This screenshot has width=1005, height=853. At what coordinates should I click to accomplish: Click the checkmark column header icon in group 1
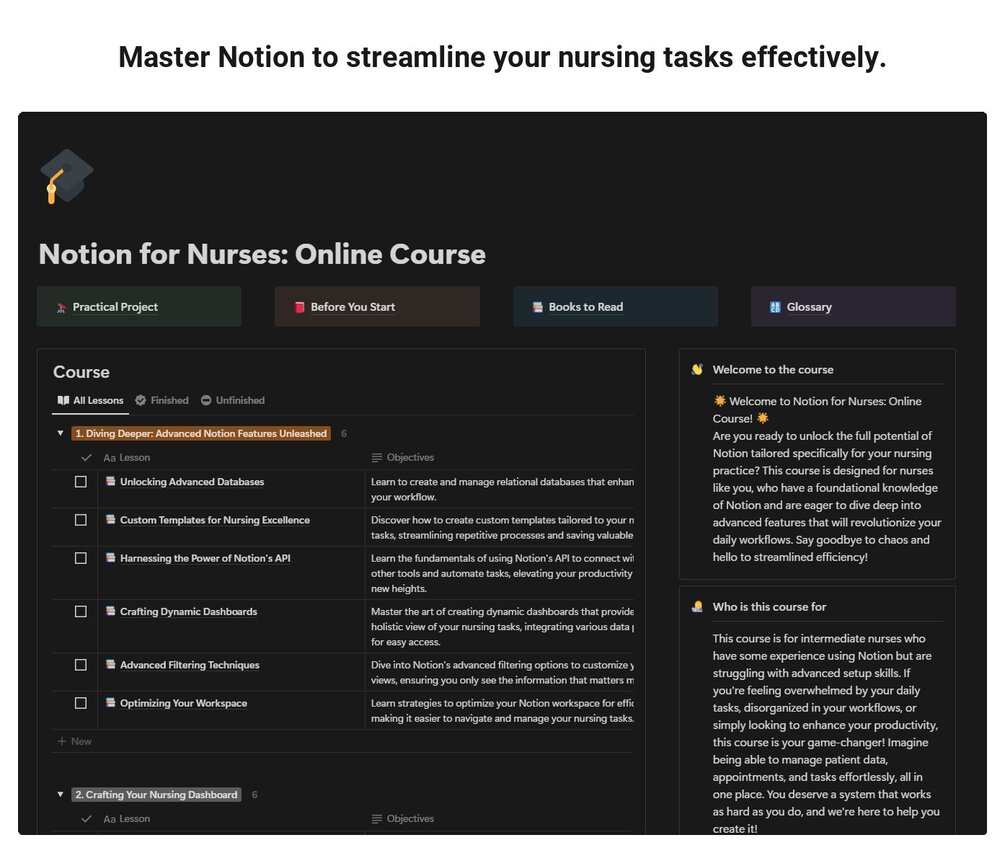click(87, 458)
